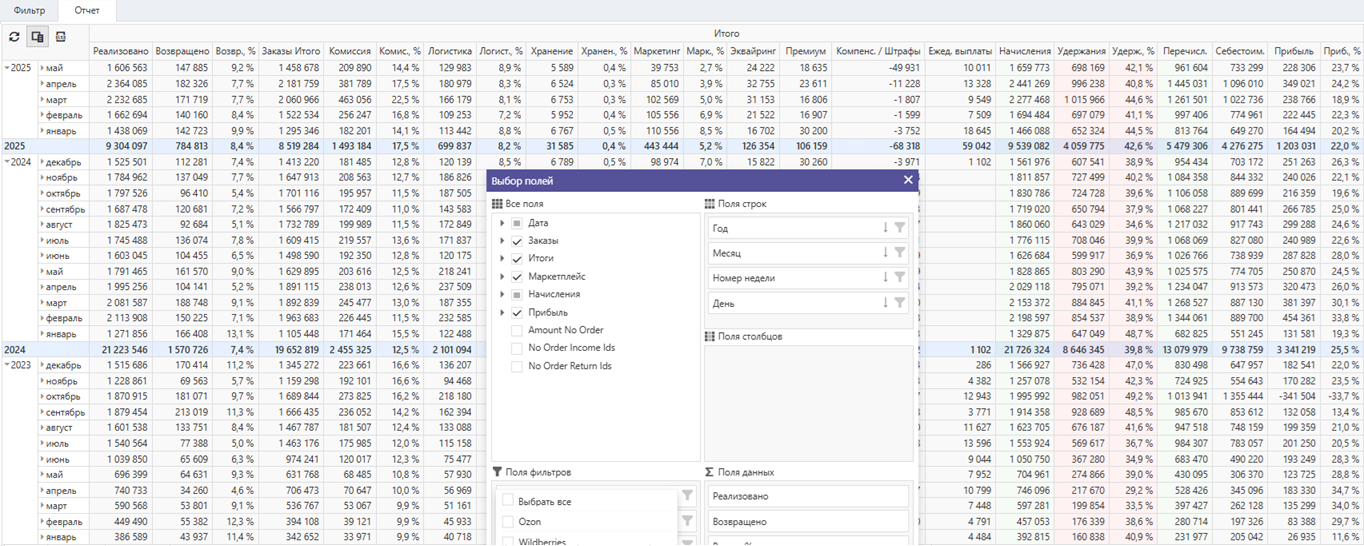Toggle the Начисления field checkbox
1364x546 pixels.
517,295
